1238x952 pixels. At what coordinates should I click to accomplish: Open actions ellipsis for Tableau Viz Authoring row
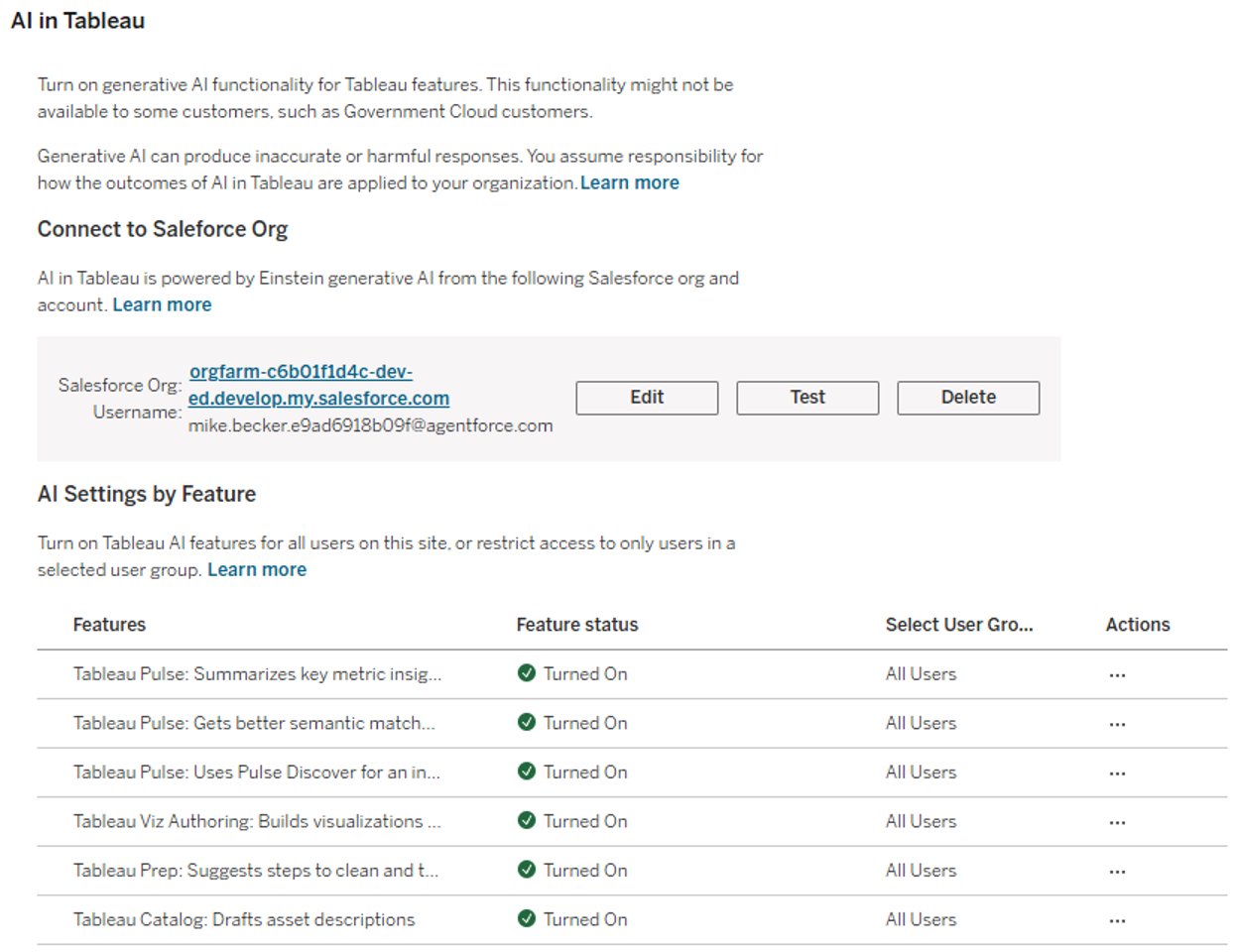click(1117, 822)
